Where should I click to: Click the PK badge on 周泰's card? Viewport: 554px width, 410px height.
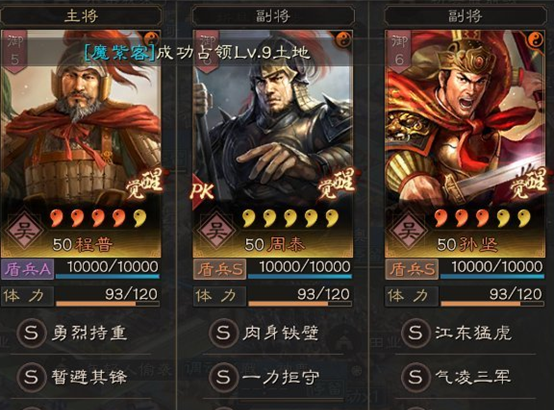click(x=202, y=191)
